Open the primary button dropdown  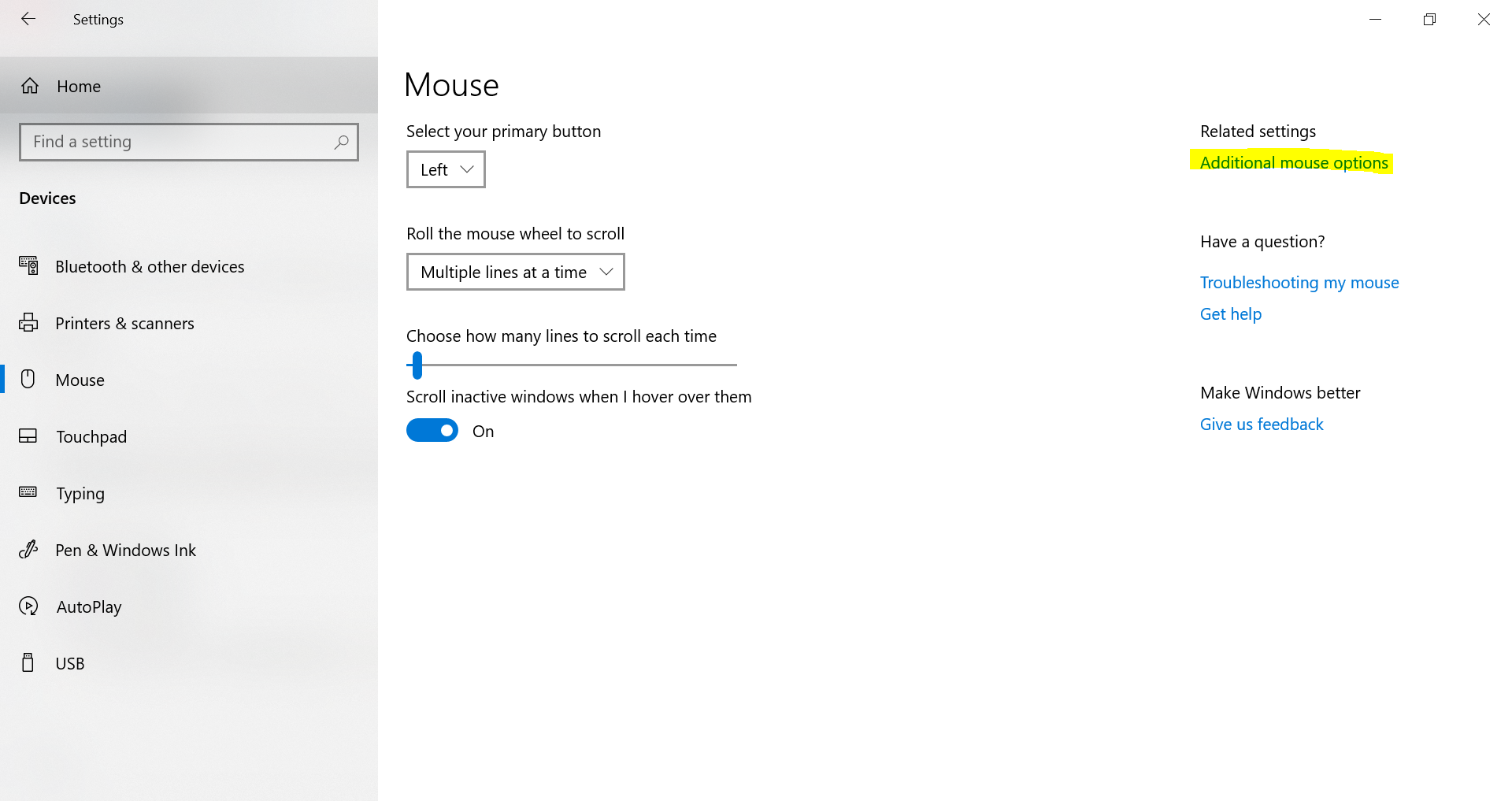[446, 169]
